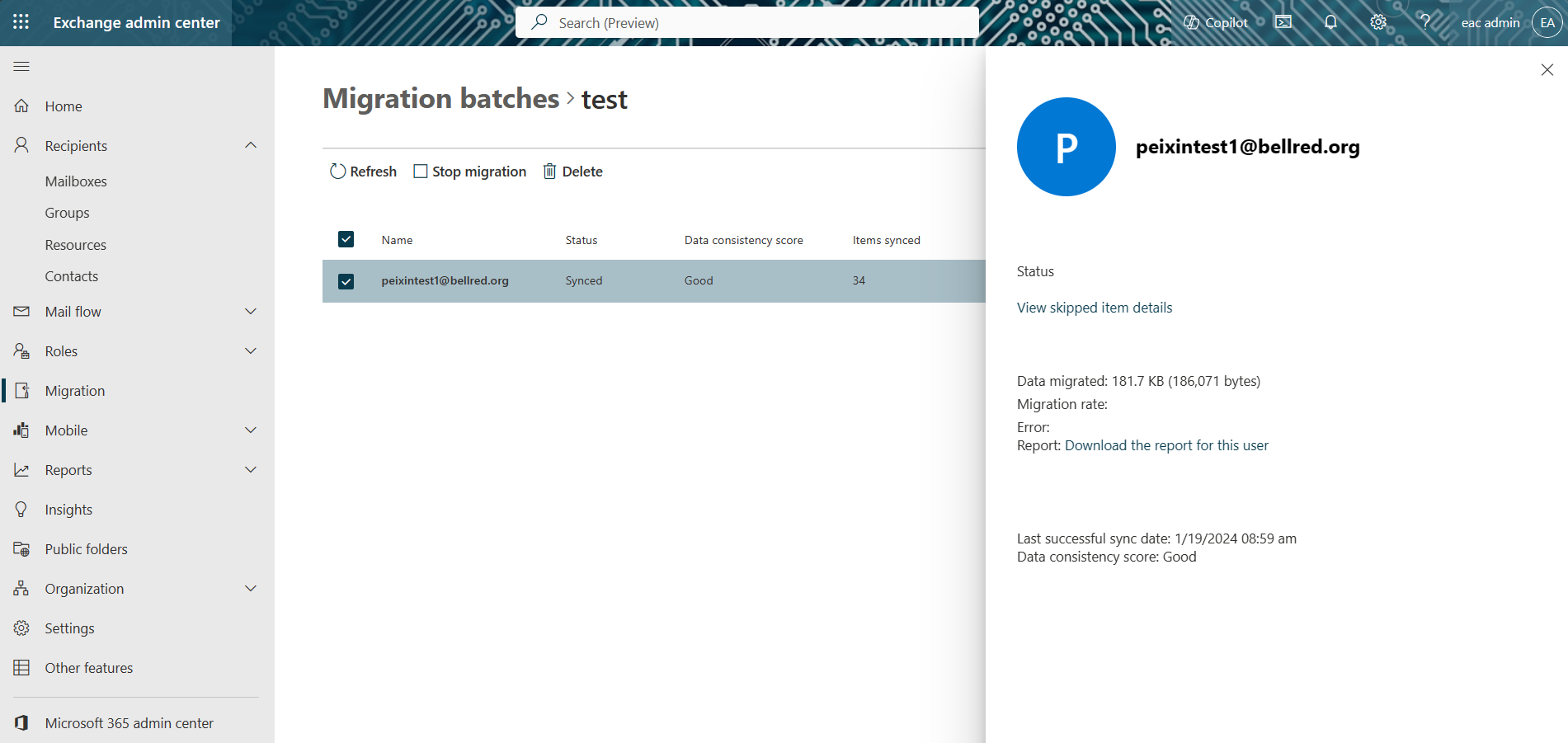The image size is (1568, 743).
Task: Open the Copilot panel
Action: (x=1216, y=22)
